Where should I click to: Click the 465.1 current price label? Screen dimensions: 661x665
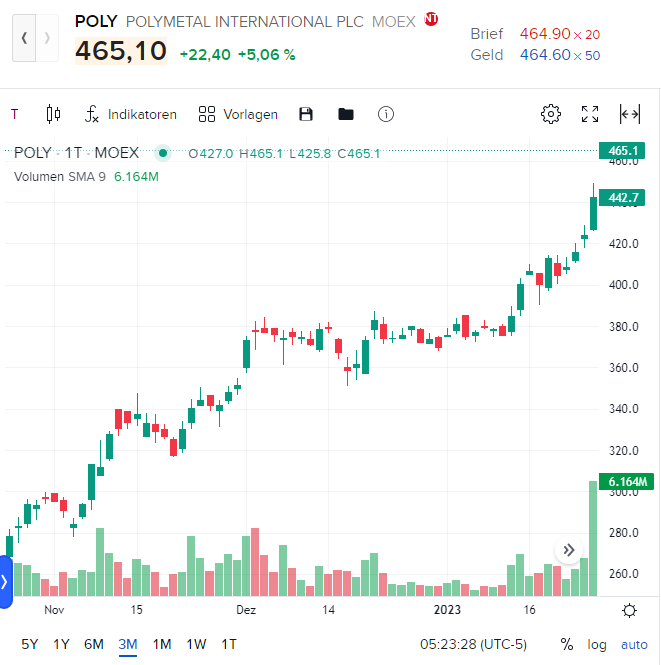[622, 151]
